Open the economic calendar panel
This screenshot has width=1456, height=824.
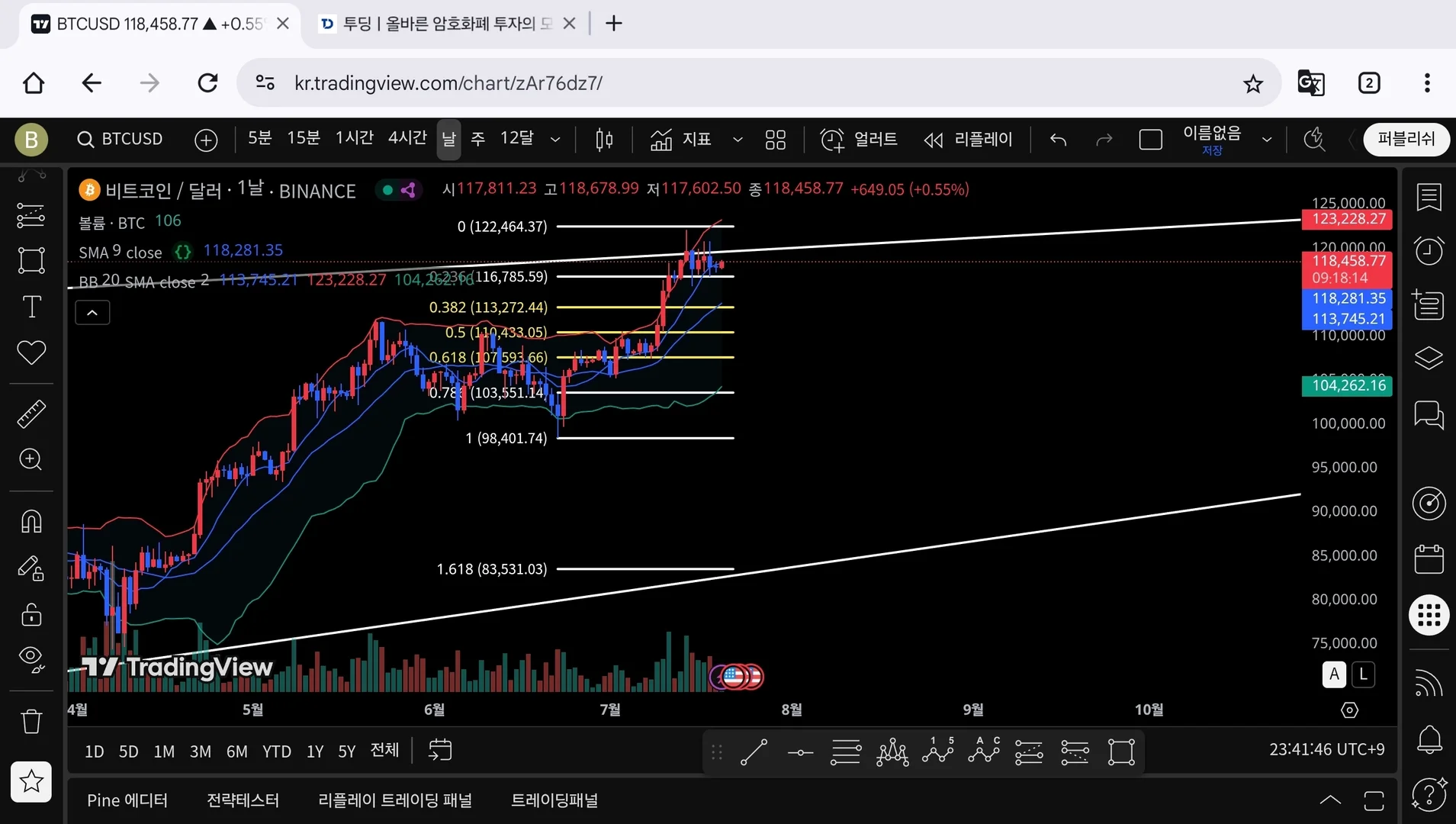[x=1429, y=559]
